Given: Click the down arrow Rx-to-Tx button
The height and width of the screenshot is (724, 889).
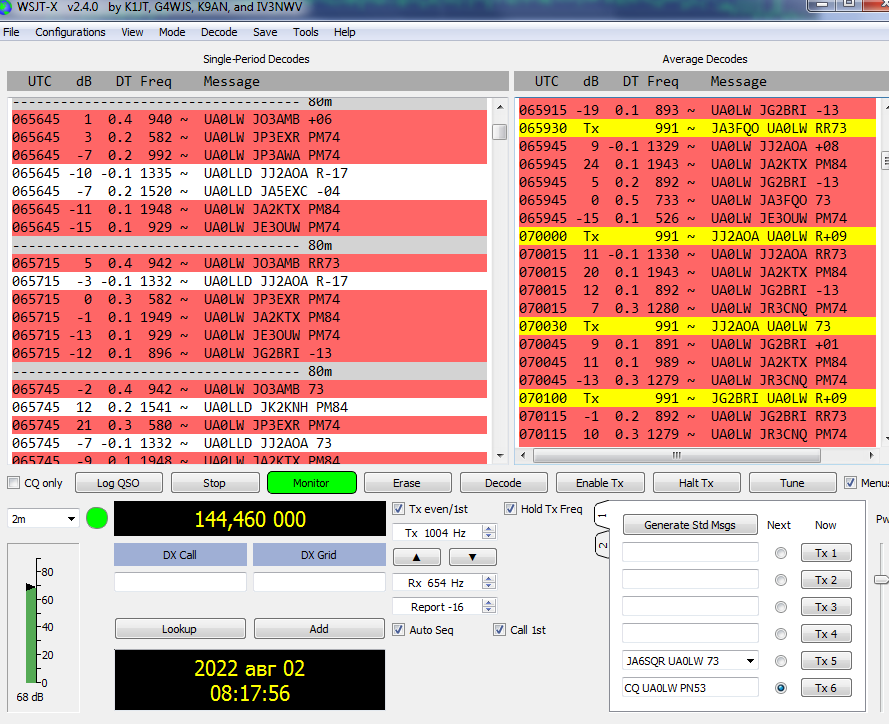Looking at the screenshot, I should pos(473,557).
